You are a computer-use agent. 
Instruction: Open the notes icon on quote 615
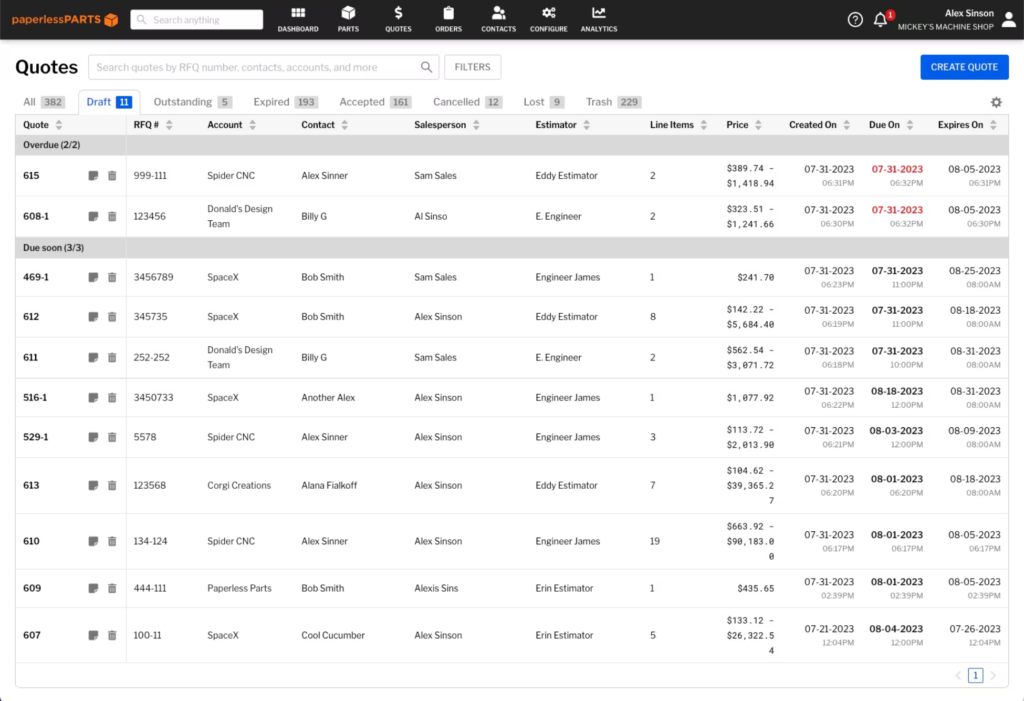tap(95, 176)
